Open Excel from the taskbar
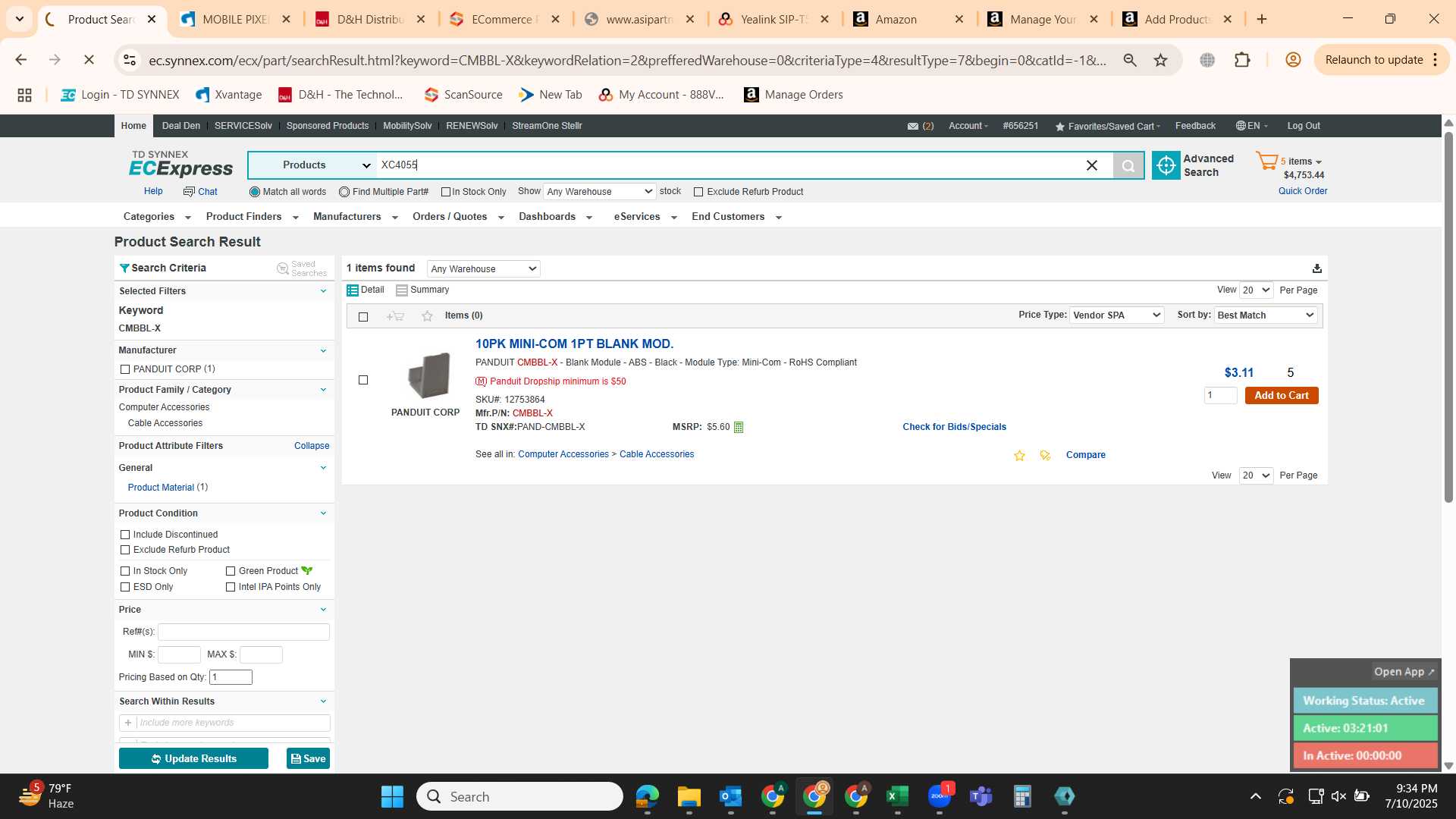The height and width of the screenshot is (819, 1456). pos(897,796)
